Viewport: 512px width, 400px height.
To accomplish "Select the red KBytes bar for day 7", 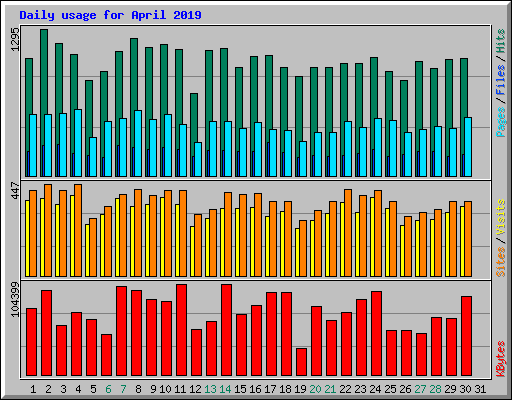I will tap(121, 331).
